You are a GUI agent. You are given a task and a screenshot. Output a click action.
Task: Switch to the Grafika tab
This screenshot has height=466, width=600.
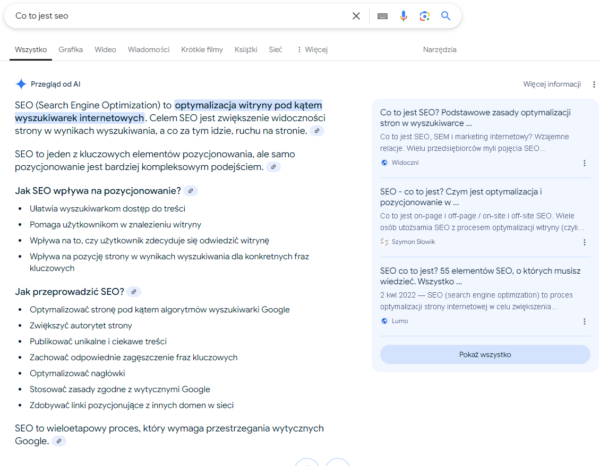[x=70, y=49]
